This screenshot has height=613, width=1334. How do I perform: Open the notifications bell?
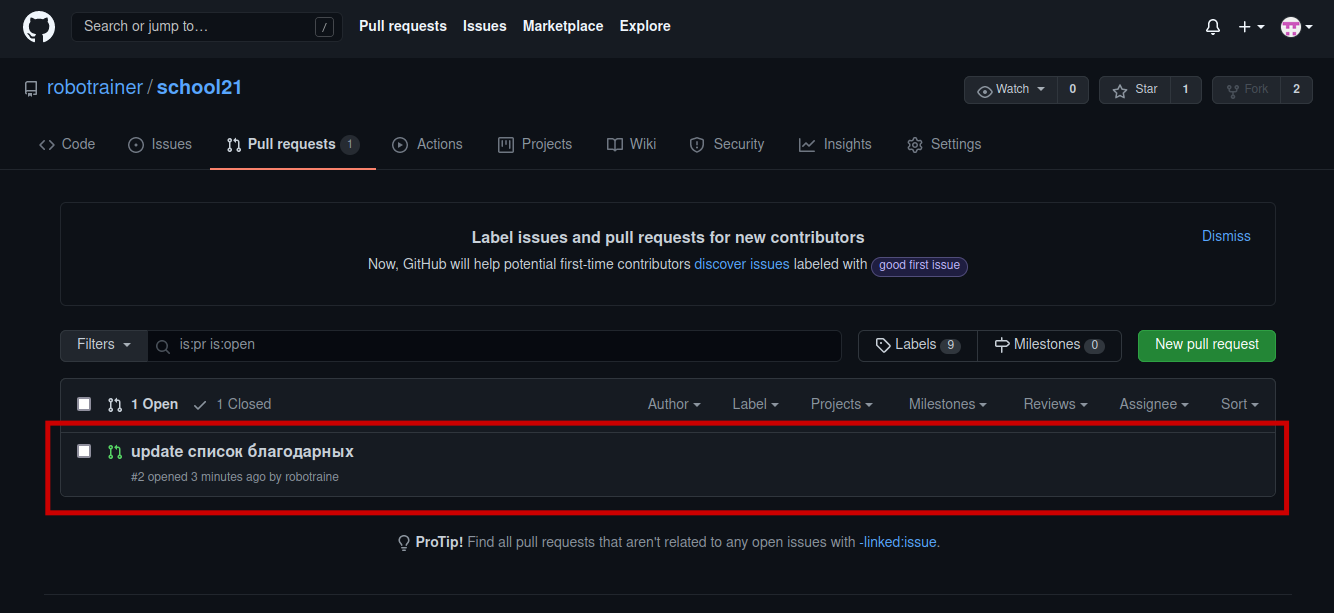[x=1213, y=27]
